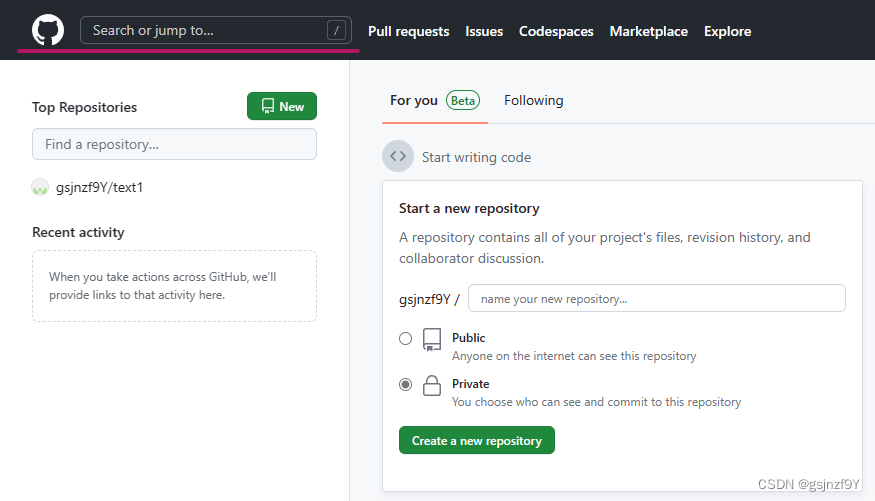Click the Private repository lock icon
This screenshot has width=875, height=501.
pos(432,385)
